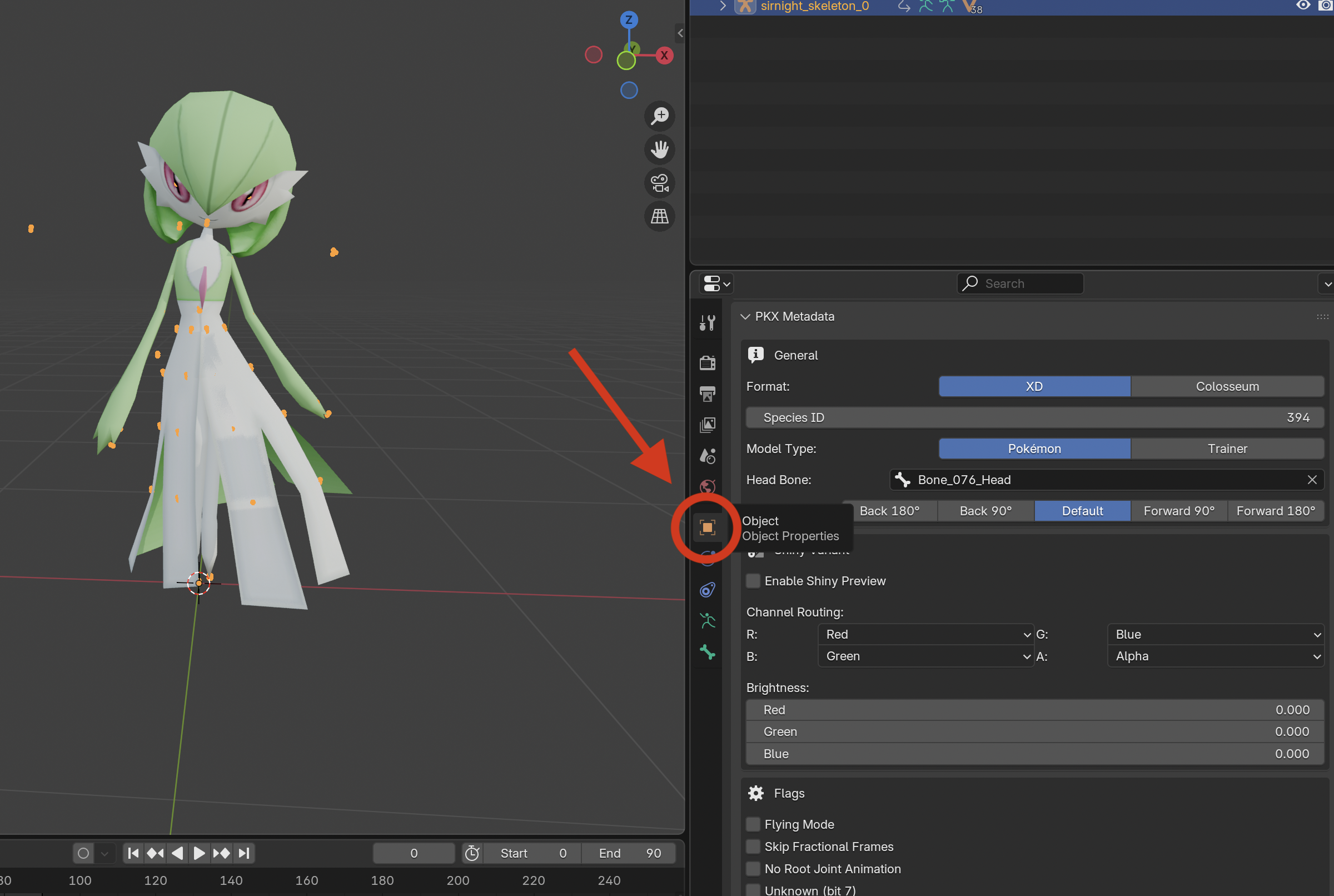Toggle the camera view button
This screenshot has width=1334, height=896.
click(x=660, y=183)
